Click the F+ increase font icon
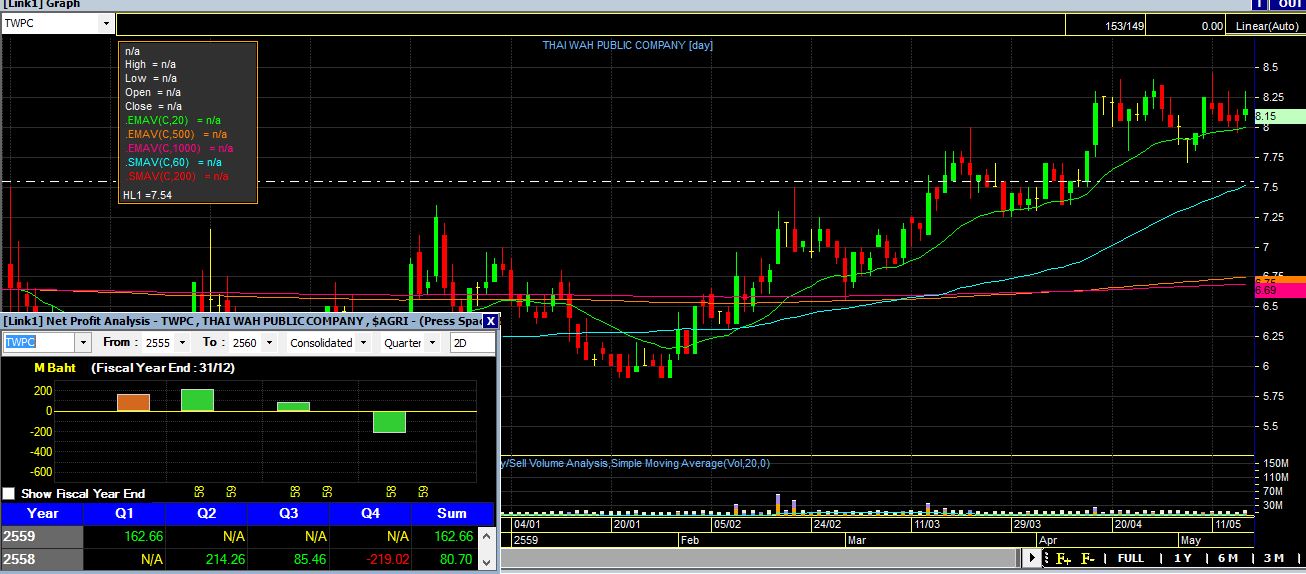 pyautogui.click(x=1063, y=558)
